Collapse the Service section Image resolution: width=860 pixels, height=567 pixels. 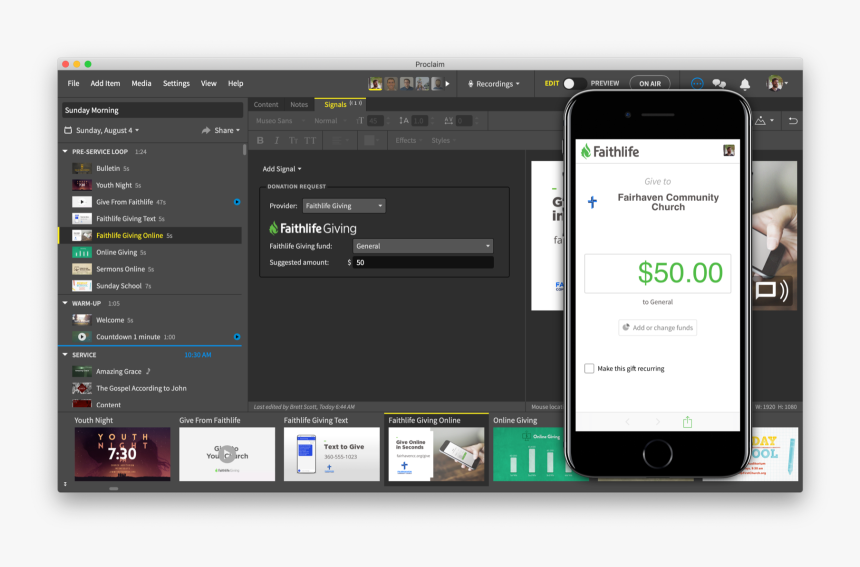(65, 355)
